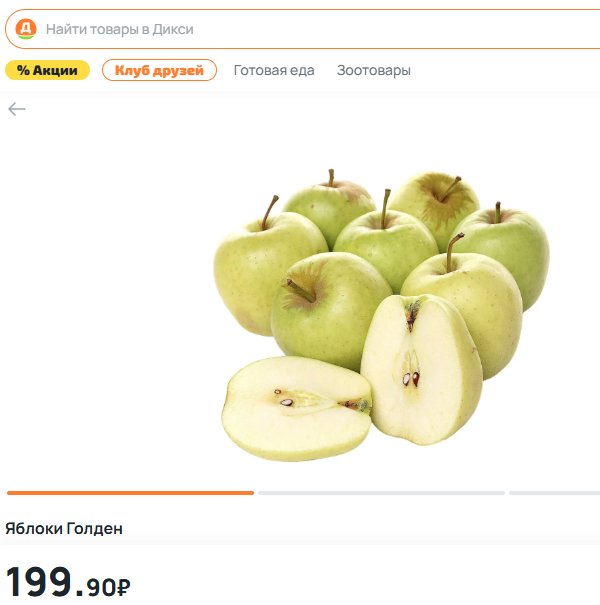
Task: Open the % Акции promotions section
Action: click(47, 70)
